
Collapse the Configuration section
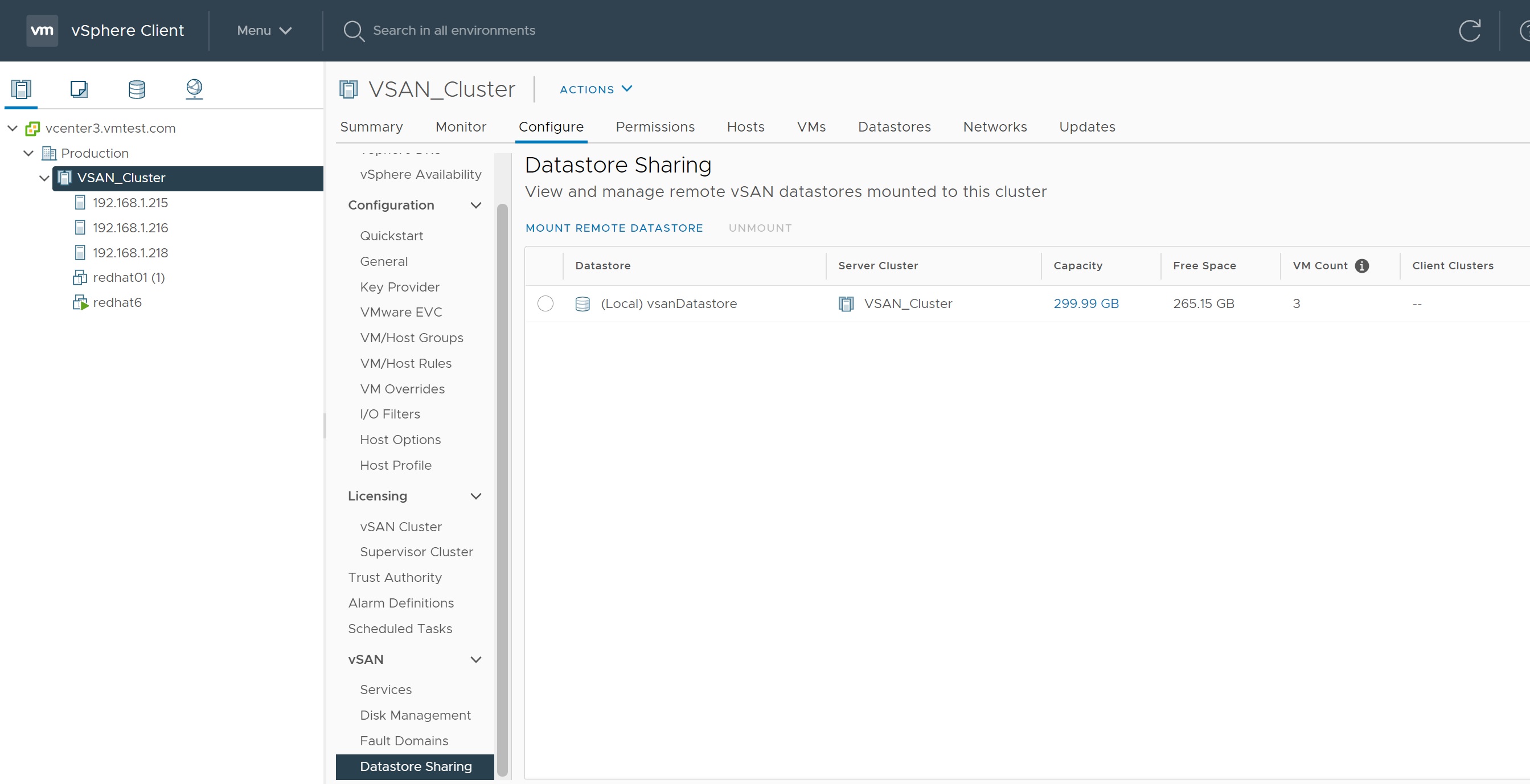pyautogui.click(x=475, y=205)
